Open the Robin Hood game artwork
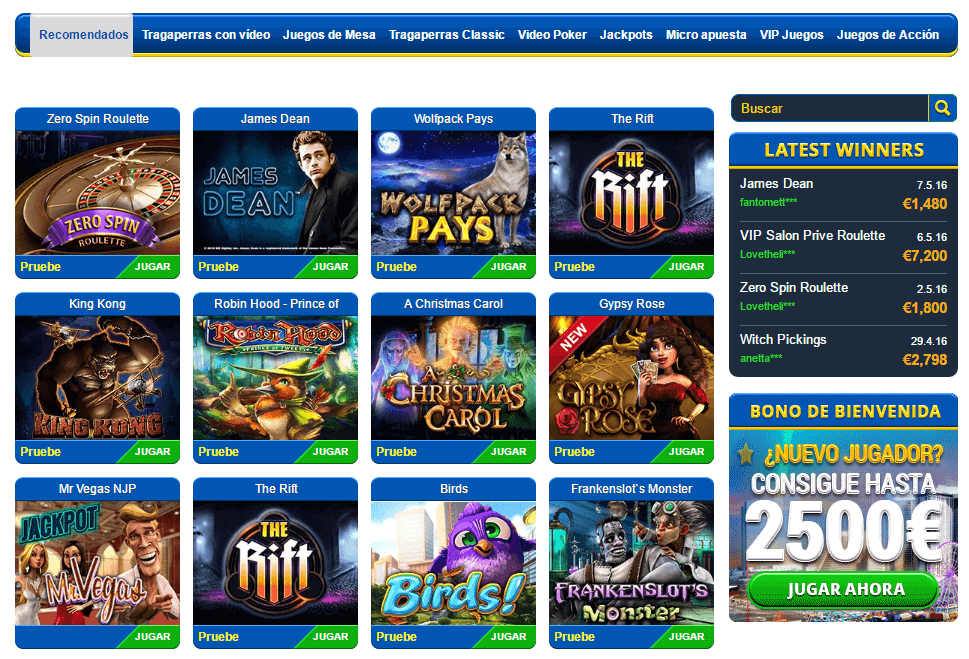Viewport: 969px width, 659px height. [276, 378]
